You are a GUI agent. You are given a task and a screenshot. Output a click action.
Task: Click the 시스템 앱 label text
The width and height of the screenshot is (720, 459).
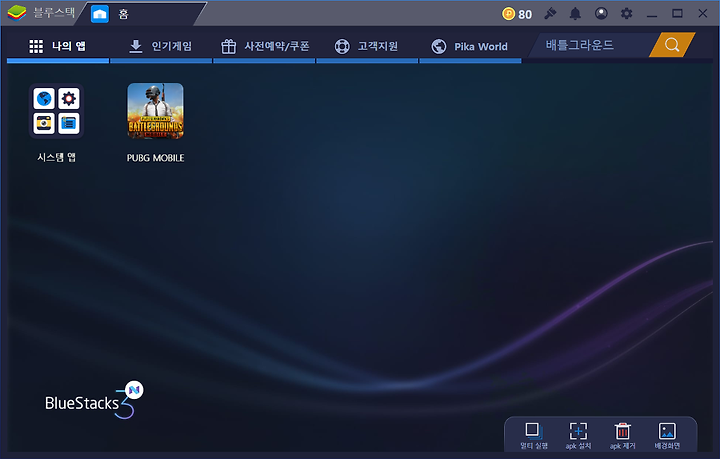pyautogui.click(x=56, y=157)
